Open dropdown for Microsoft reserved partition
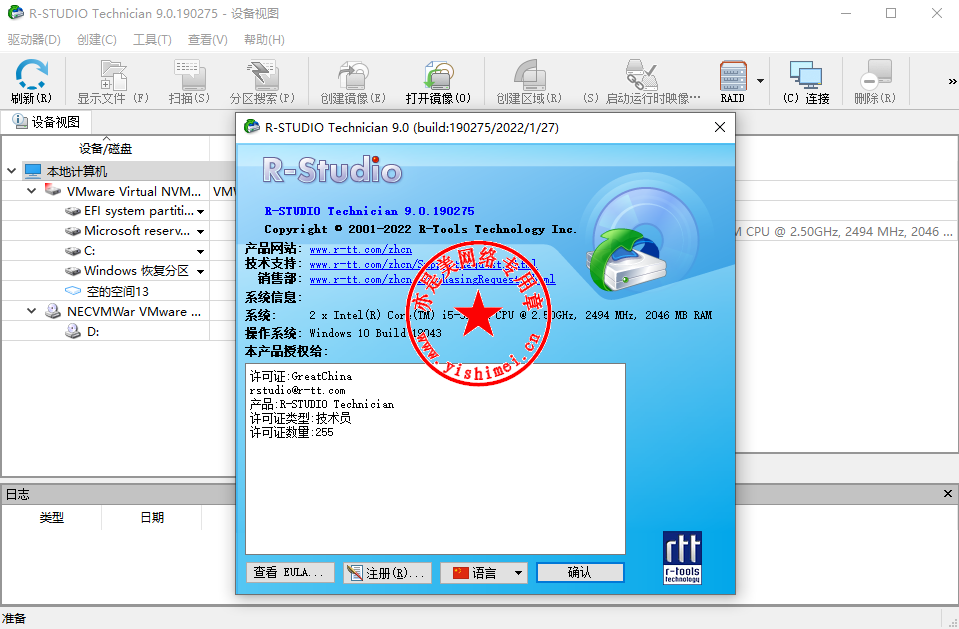959x629 pixels. [x=201, y=232]
